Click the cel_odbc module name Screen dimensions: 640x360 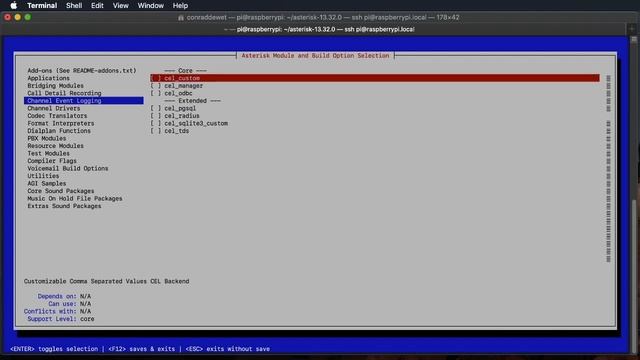[x=178, y=93]
